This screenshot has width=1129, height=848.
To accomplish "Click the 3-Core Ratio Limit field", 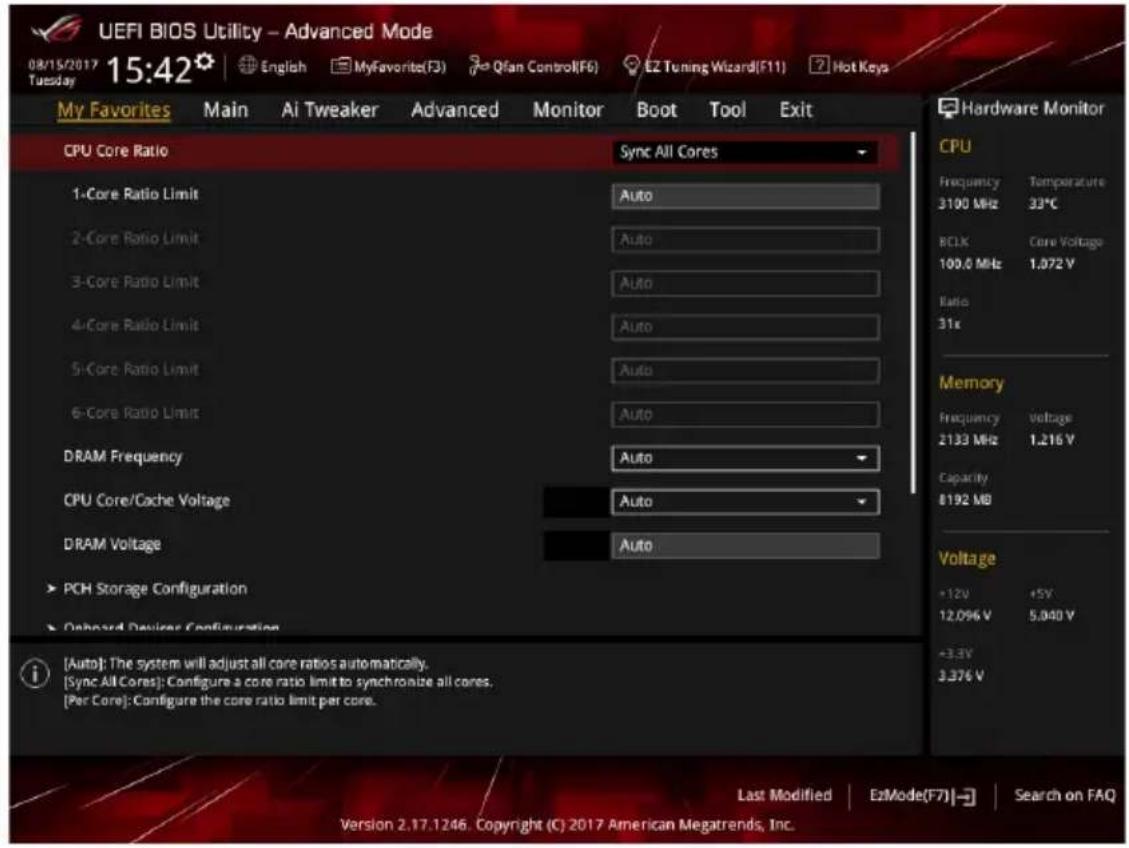I will (x=745, y=283).
